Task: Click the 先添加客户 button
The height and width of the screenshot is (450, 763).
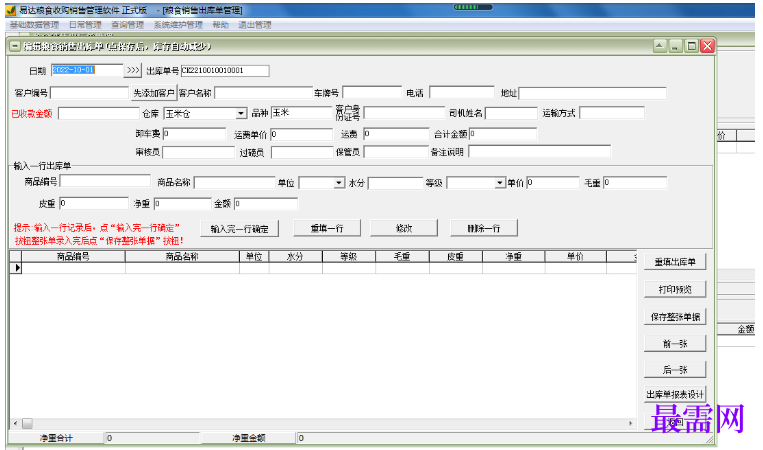Action: (154, 92)
